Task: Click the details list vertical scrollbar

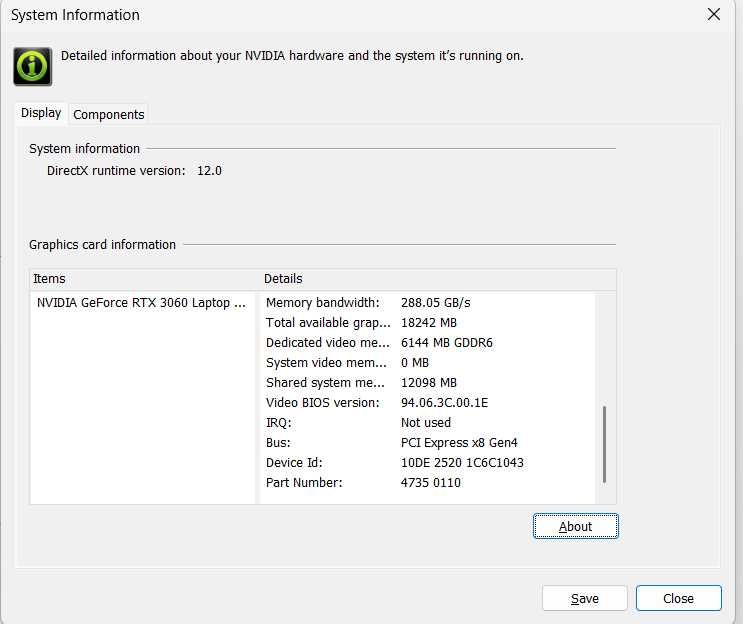Action: (605, 444)
